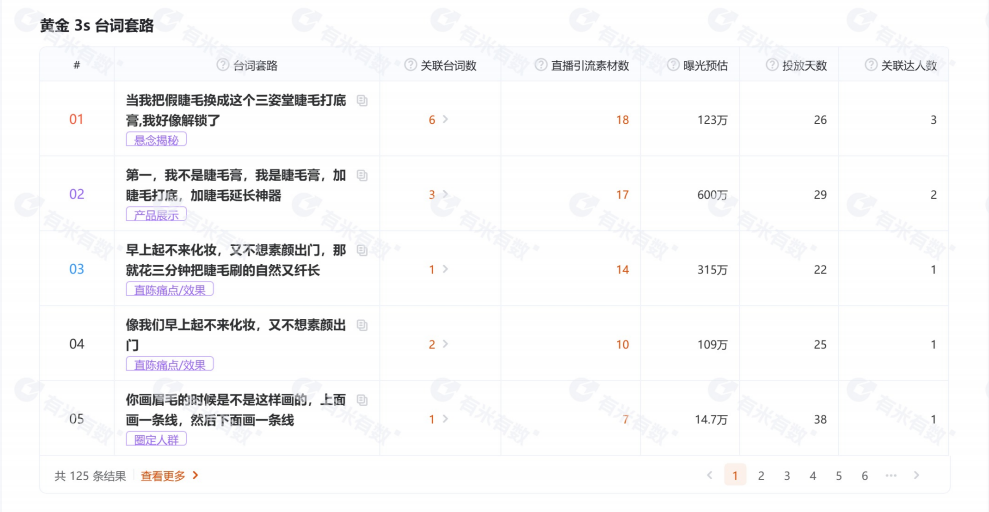Screen dimensions: 989x512
Task: Click help icon beside 投放天数 header
Action: click(x=772, y=65)
